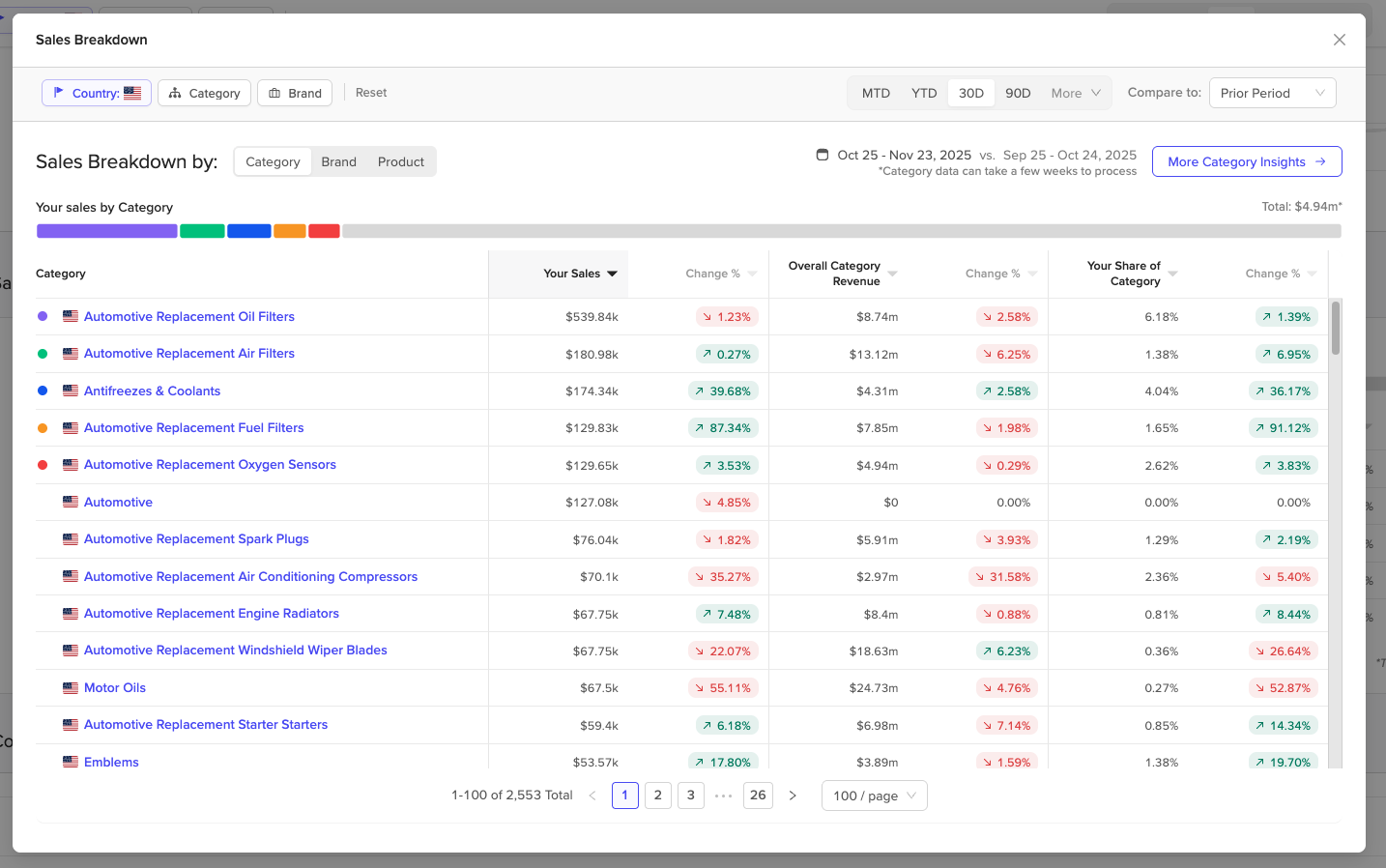
Task: Click the Your Sales descending sort arrow
Action: coord(612,274)
